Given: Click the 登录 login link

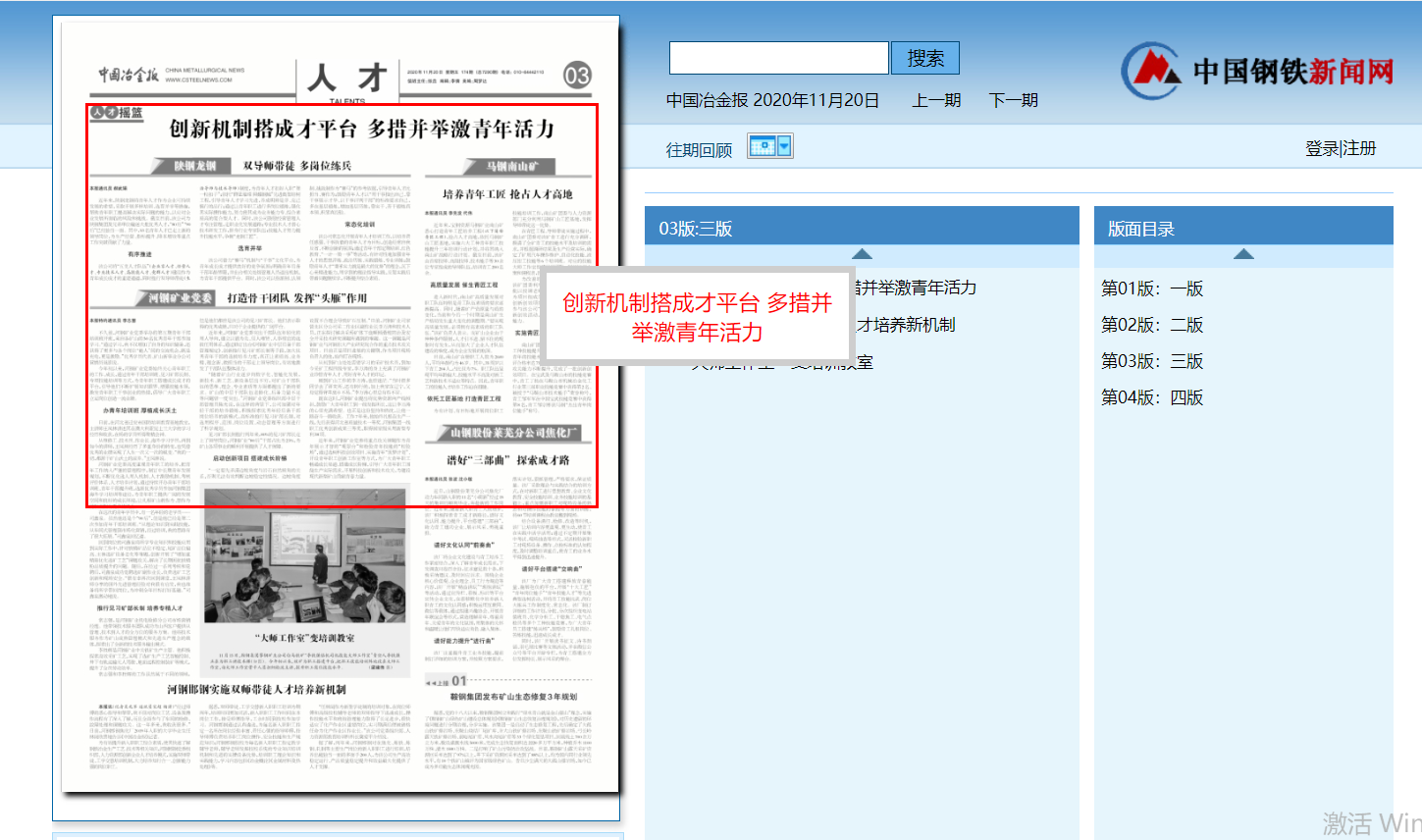Looking at the screenshot, I should [1321, 148].
